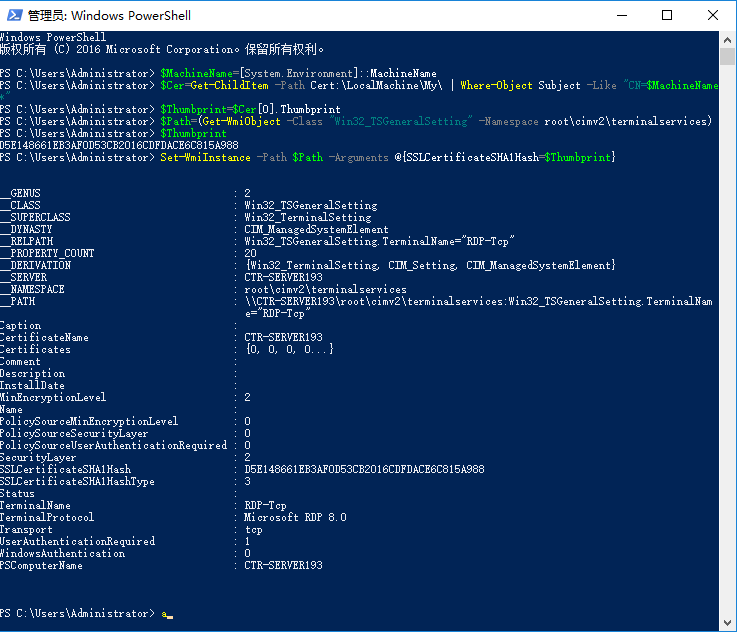737x633 pixels.
Task: Maximize the PowerShell window
Action: coord(667,15)
